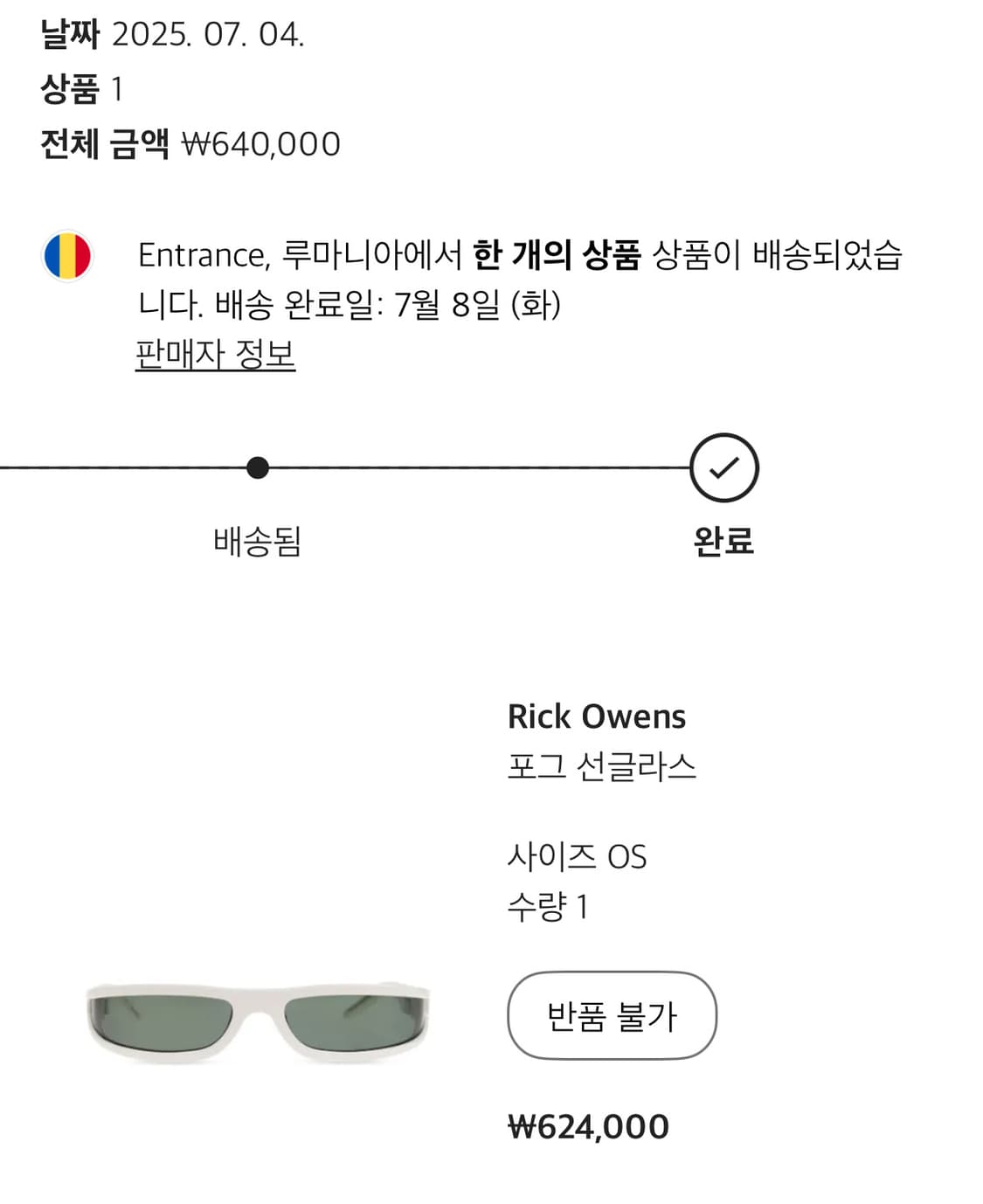This screenshot has width=983, height=1204.
Task: Click the 포그 선글라스 product title
Action: tap(601, 767)
